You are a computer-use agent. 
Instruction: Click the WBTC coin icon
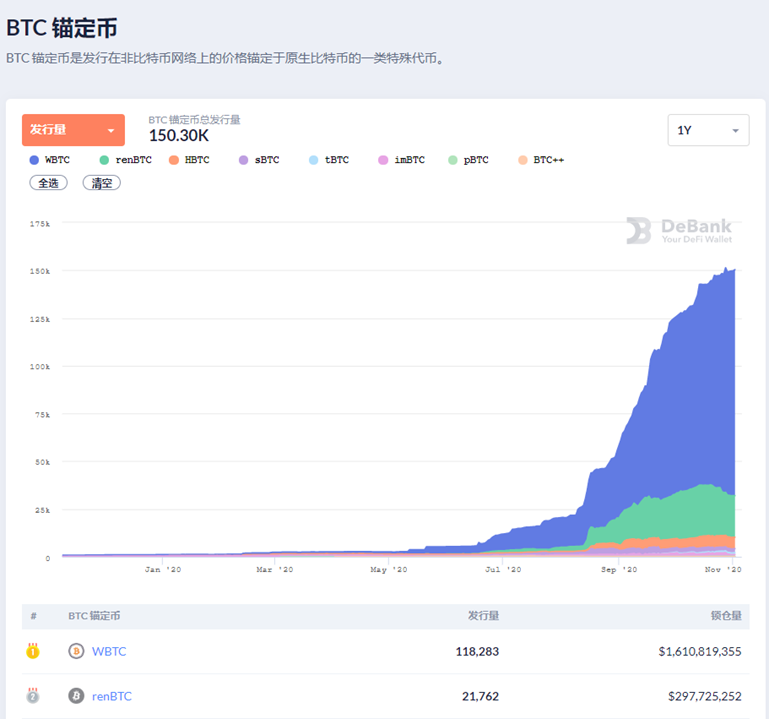point(76,651)
